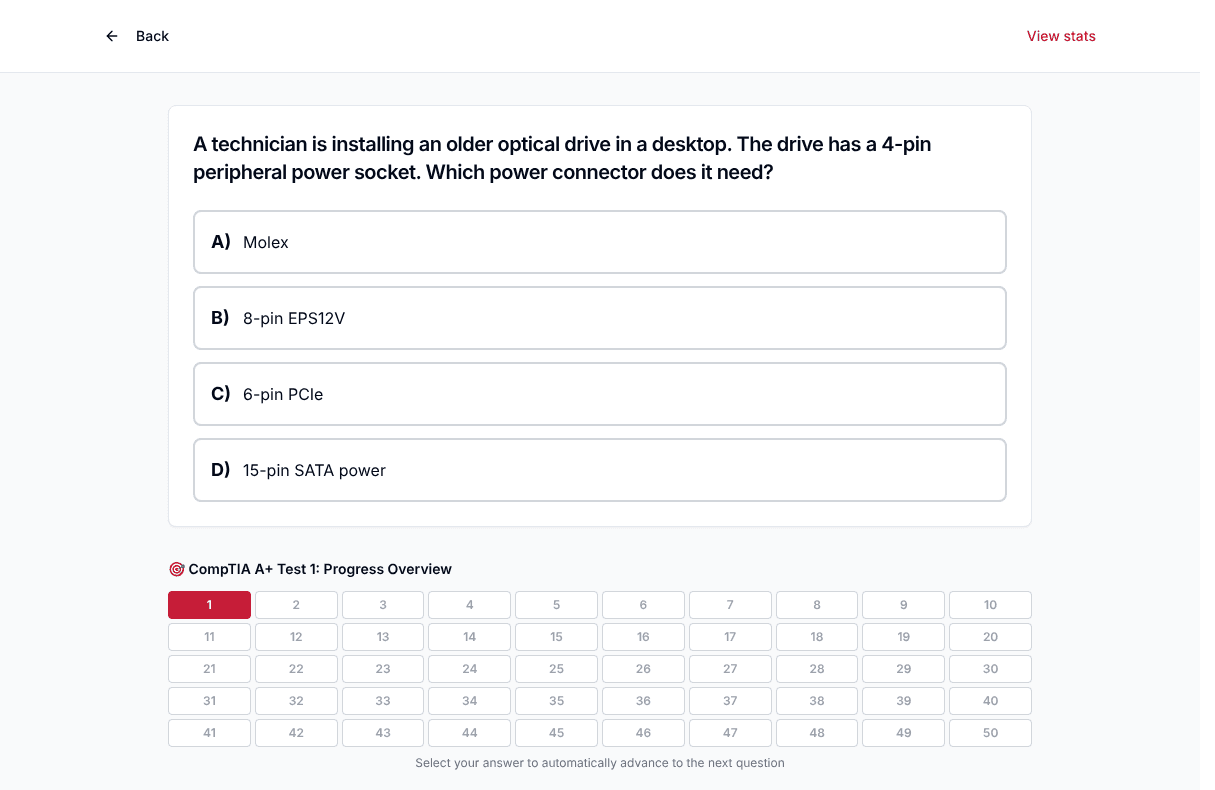
Task: Select question 16 box
Action: point(643,637)
